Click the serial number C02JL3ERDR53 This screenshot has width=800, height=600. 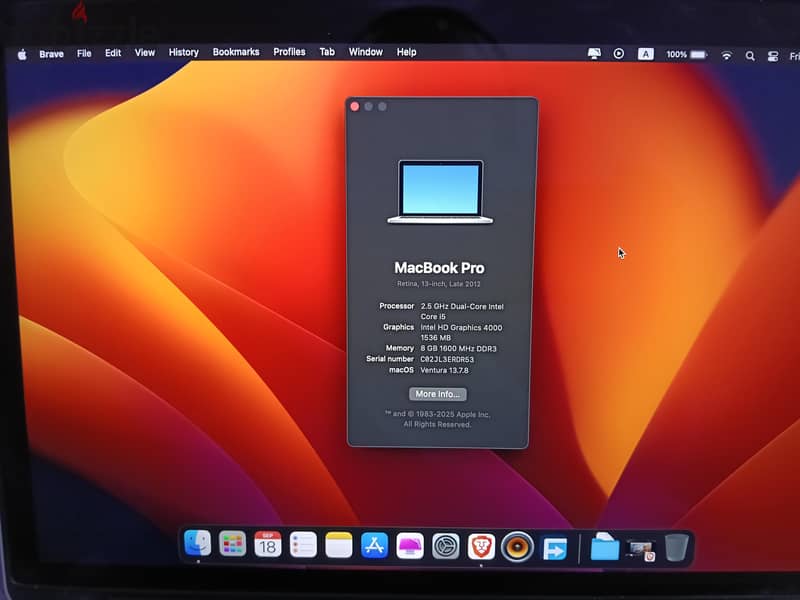coord(447,359)
